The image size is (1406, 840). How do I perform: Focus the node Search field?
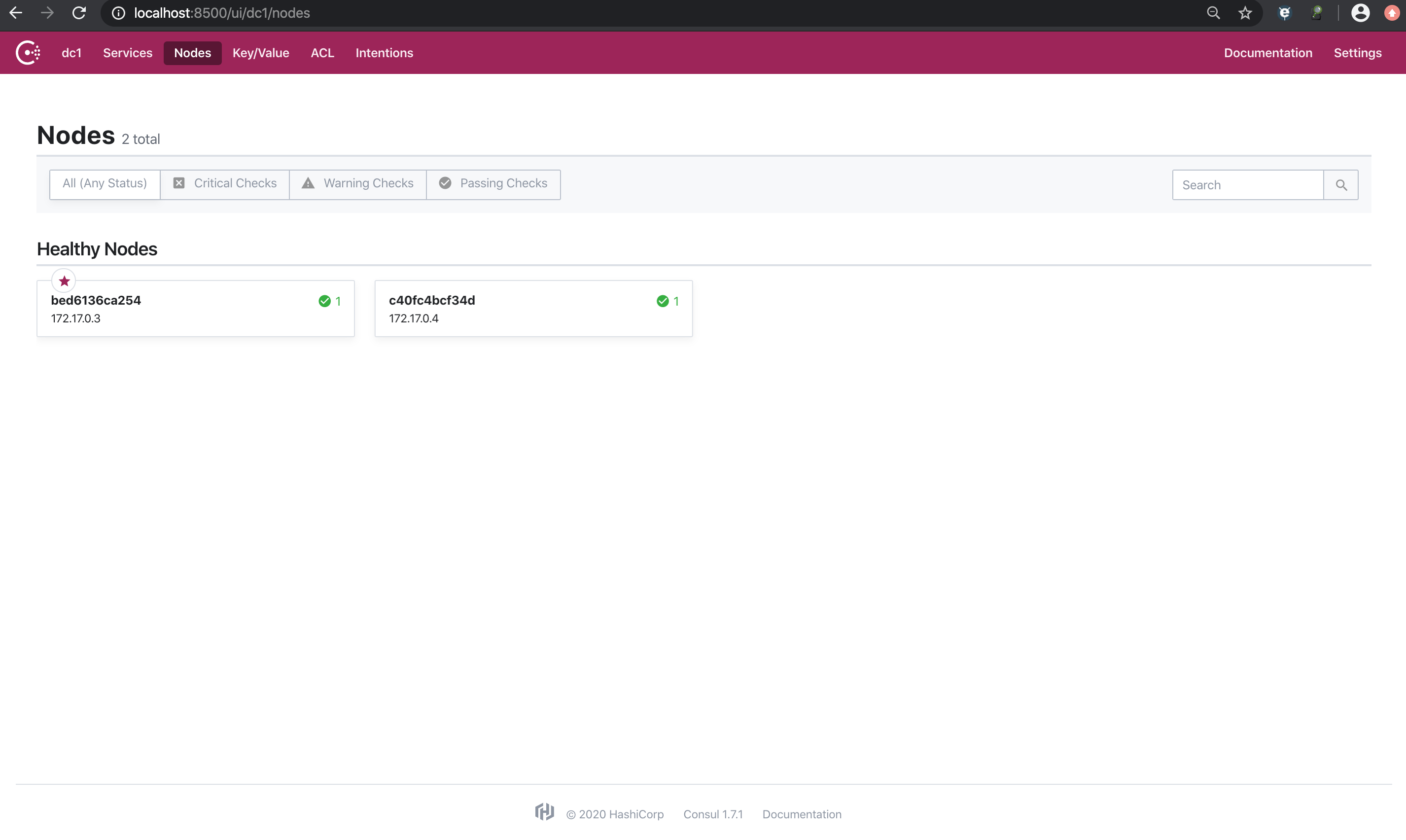[x=1248, y=185]
